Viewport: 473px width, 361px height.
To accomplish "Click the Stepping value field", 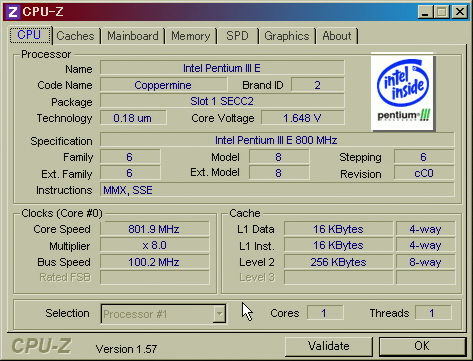I will pyautogui.click(x=424, y=157).
